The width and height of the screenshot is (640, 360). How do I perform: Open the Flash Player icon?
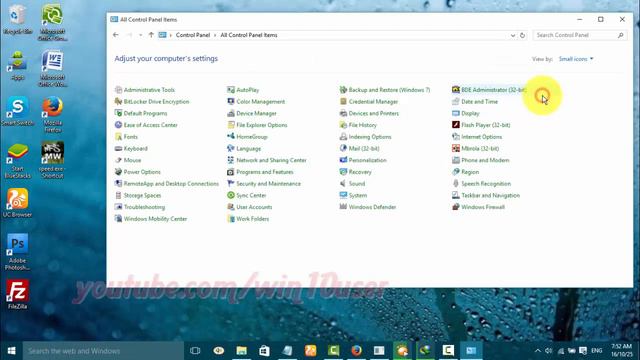tap(456, 125)
